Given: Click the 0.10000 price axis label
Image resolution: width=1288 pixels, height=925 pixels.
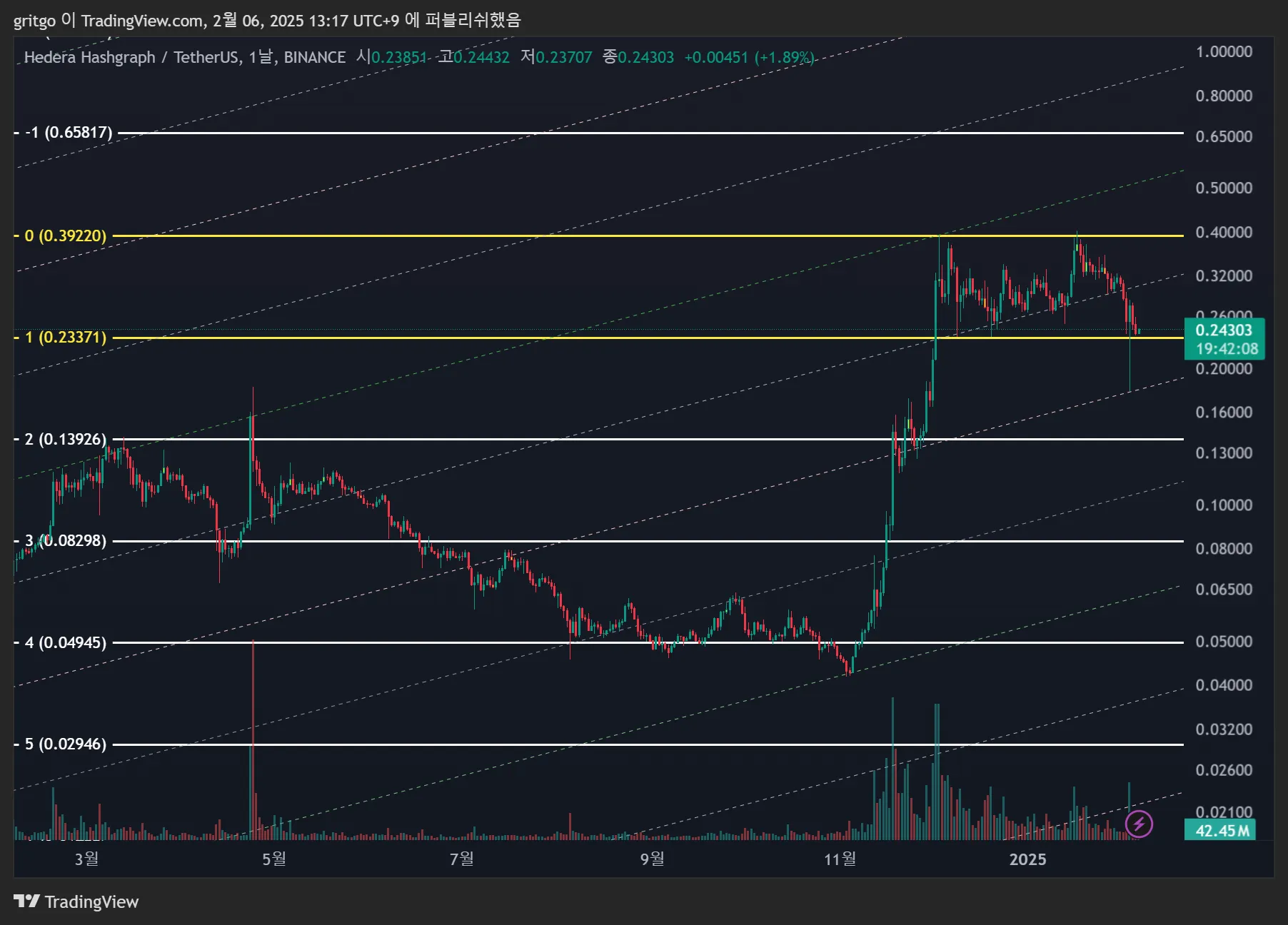Looking at the screenshot, I should 1224,505.
